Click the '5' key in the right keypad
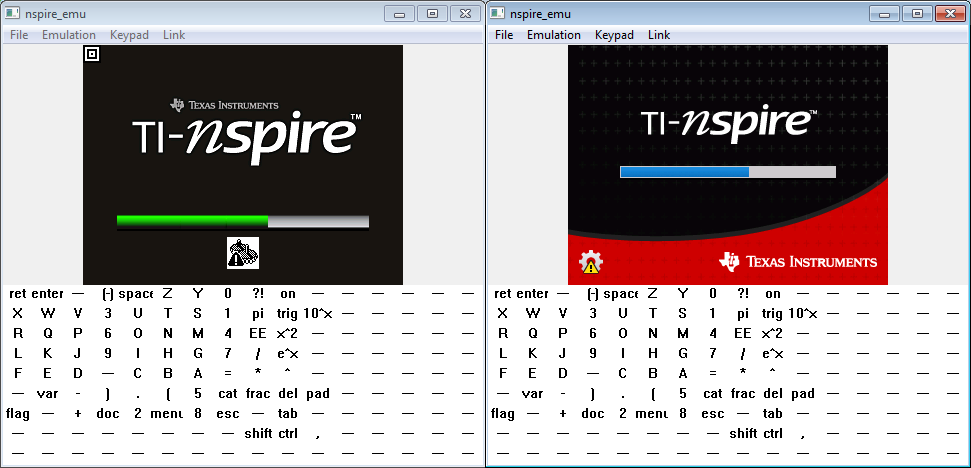971x468 pixels. tap(682, 394)
